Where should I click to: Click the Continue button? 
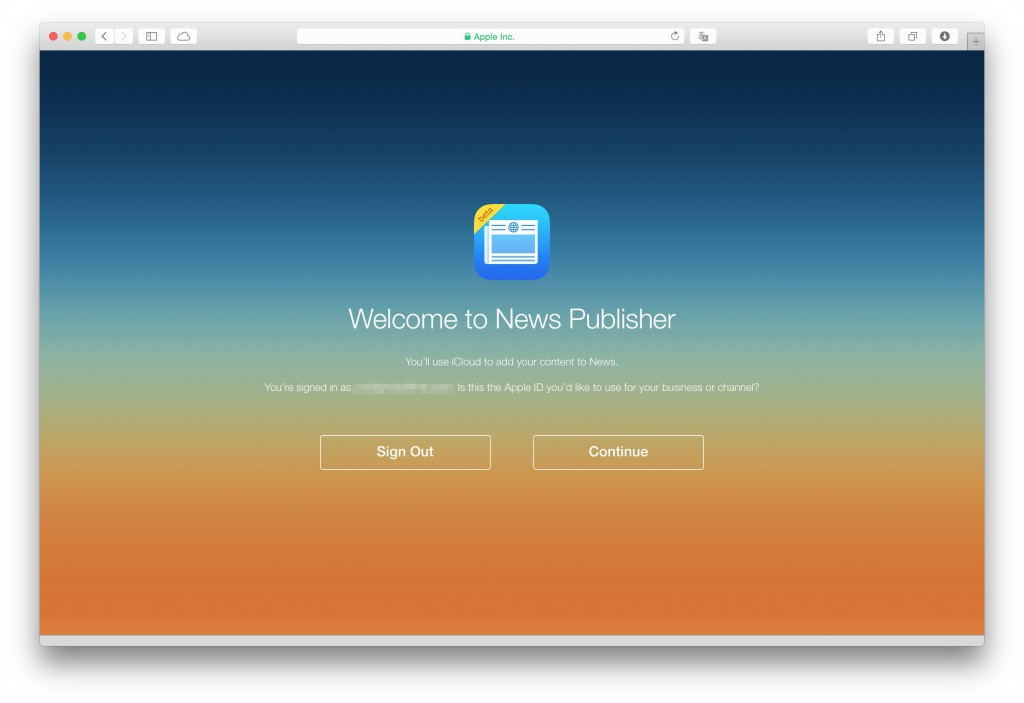pos(618,452)
